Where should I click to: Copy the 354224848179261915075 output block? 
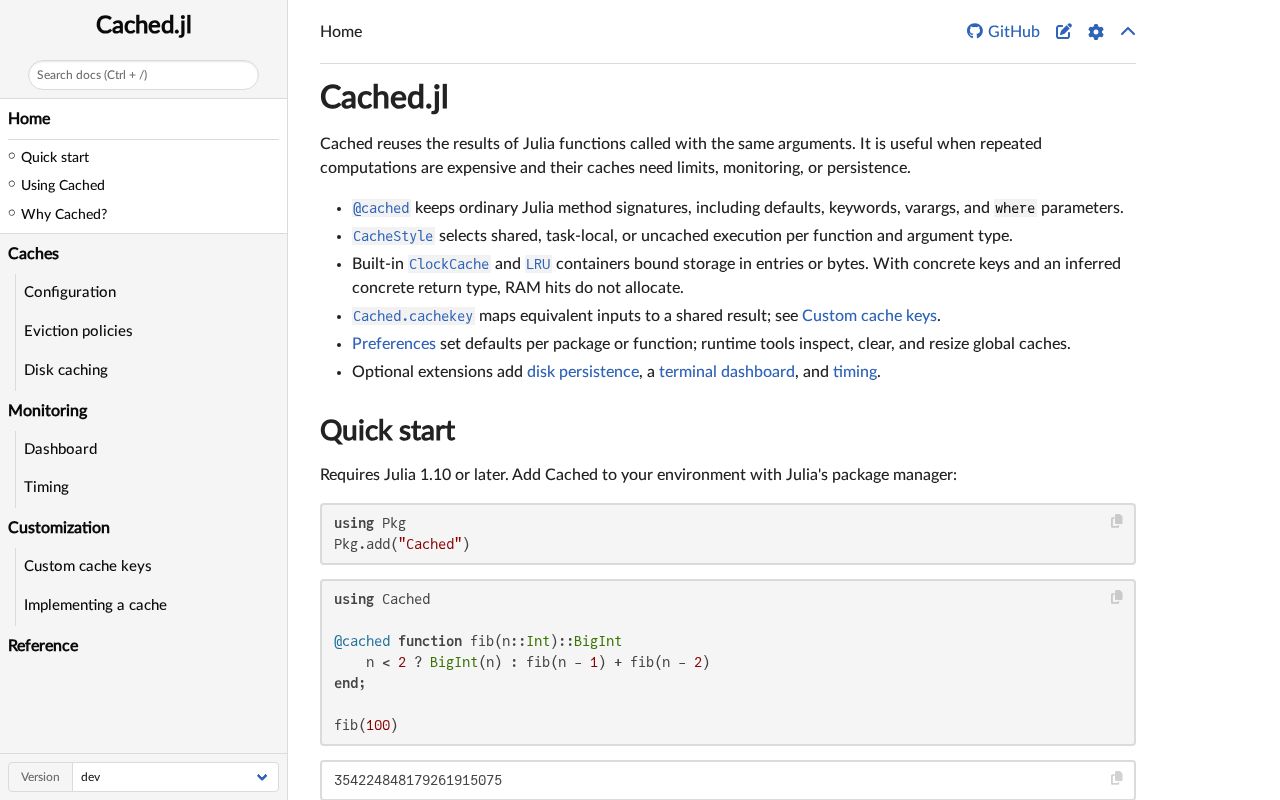[1117, 778]
